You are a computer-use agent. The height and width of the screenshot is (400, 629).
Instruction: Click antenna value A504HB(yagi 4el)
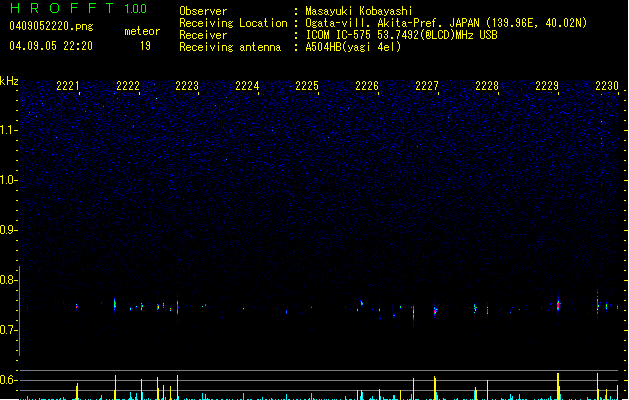point(353,47)
